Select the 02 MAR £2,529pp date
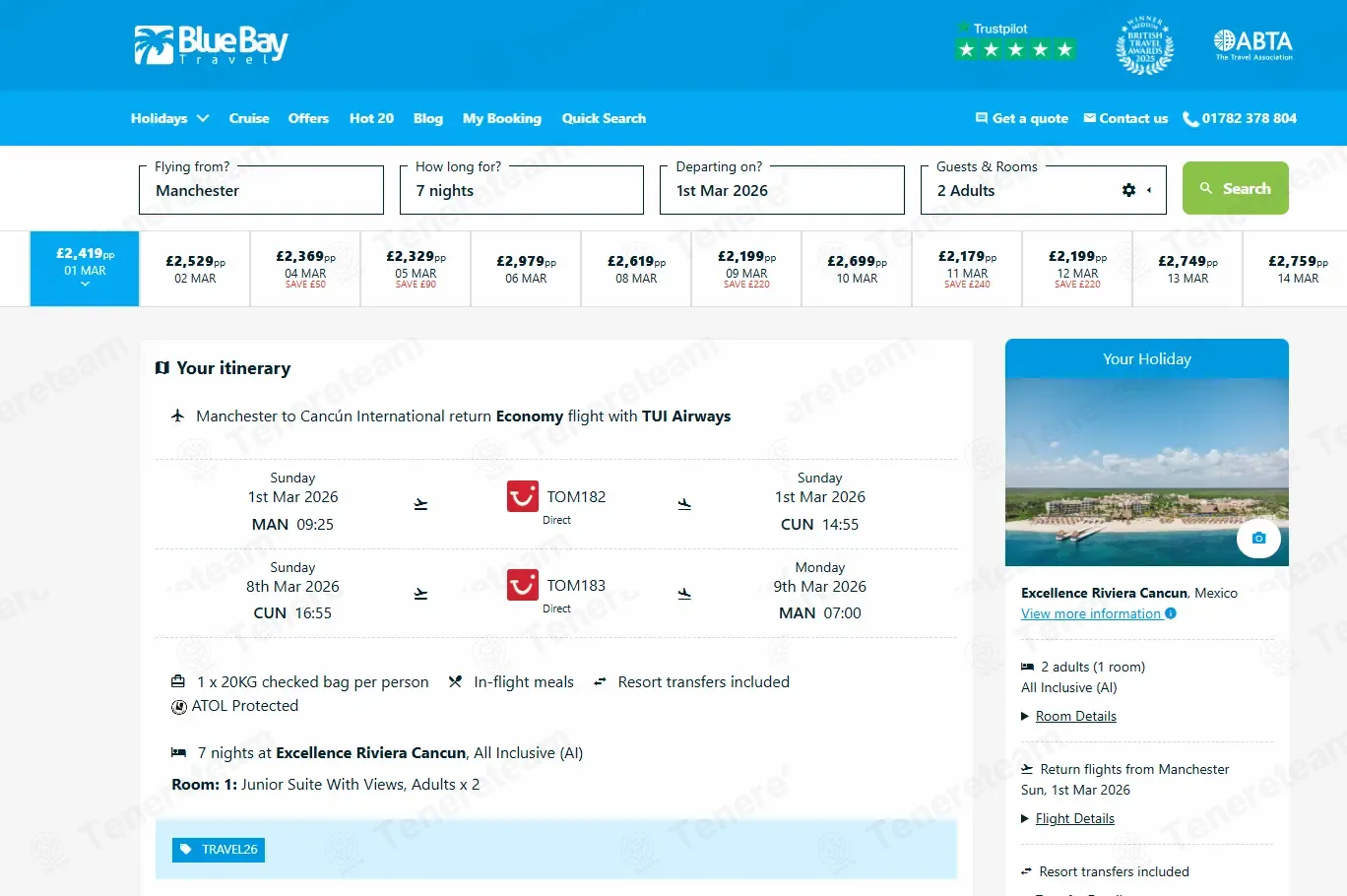This screenshot has width=1347, height=896. pyautogui.click(x=195, y=269)
